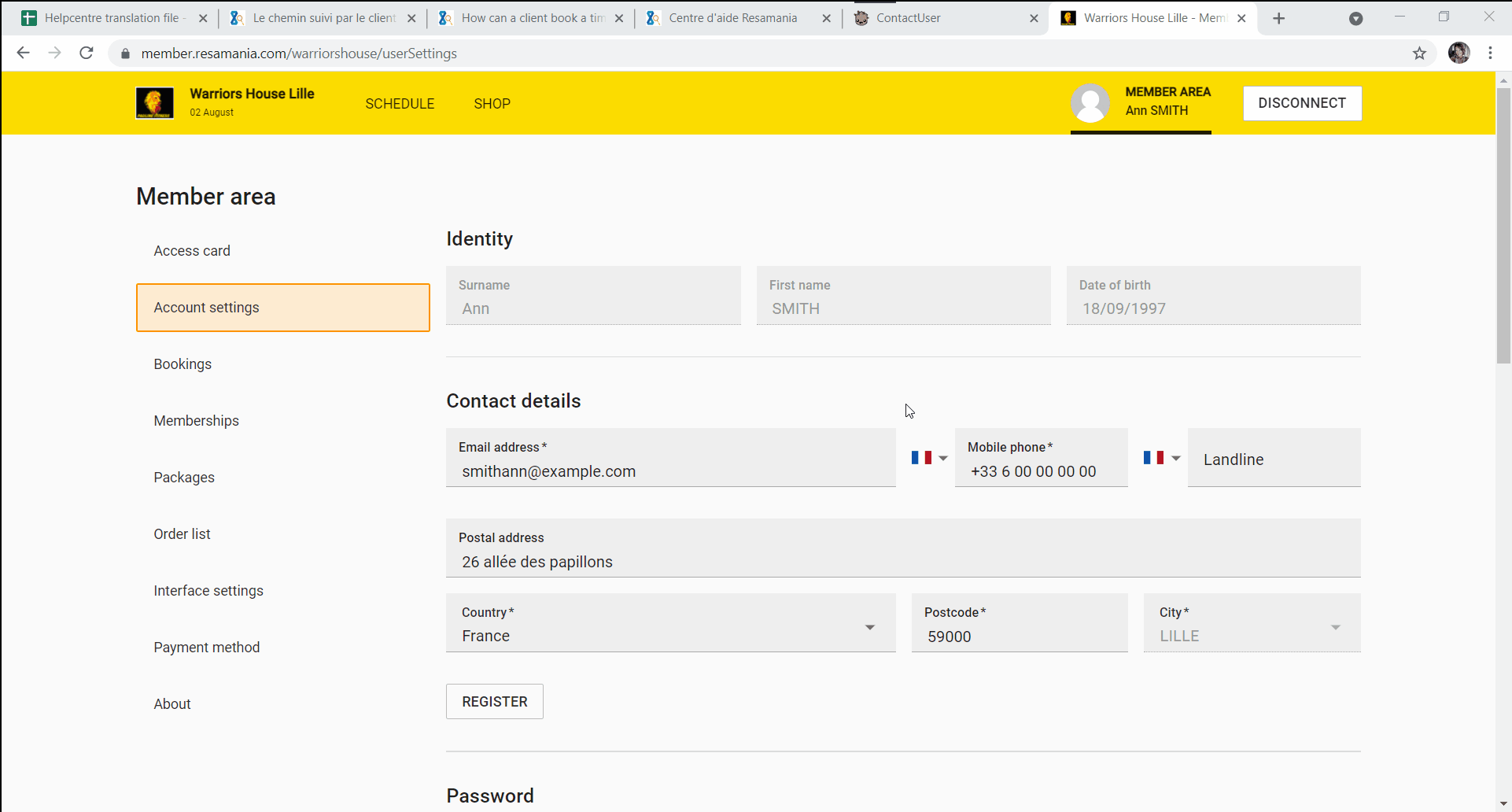The height and width of the screenshot is (812, 1512).
Task: Click the 'Warriors House Lille' club name
Action: click(x=252, y=93)
